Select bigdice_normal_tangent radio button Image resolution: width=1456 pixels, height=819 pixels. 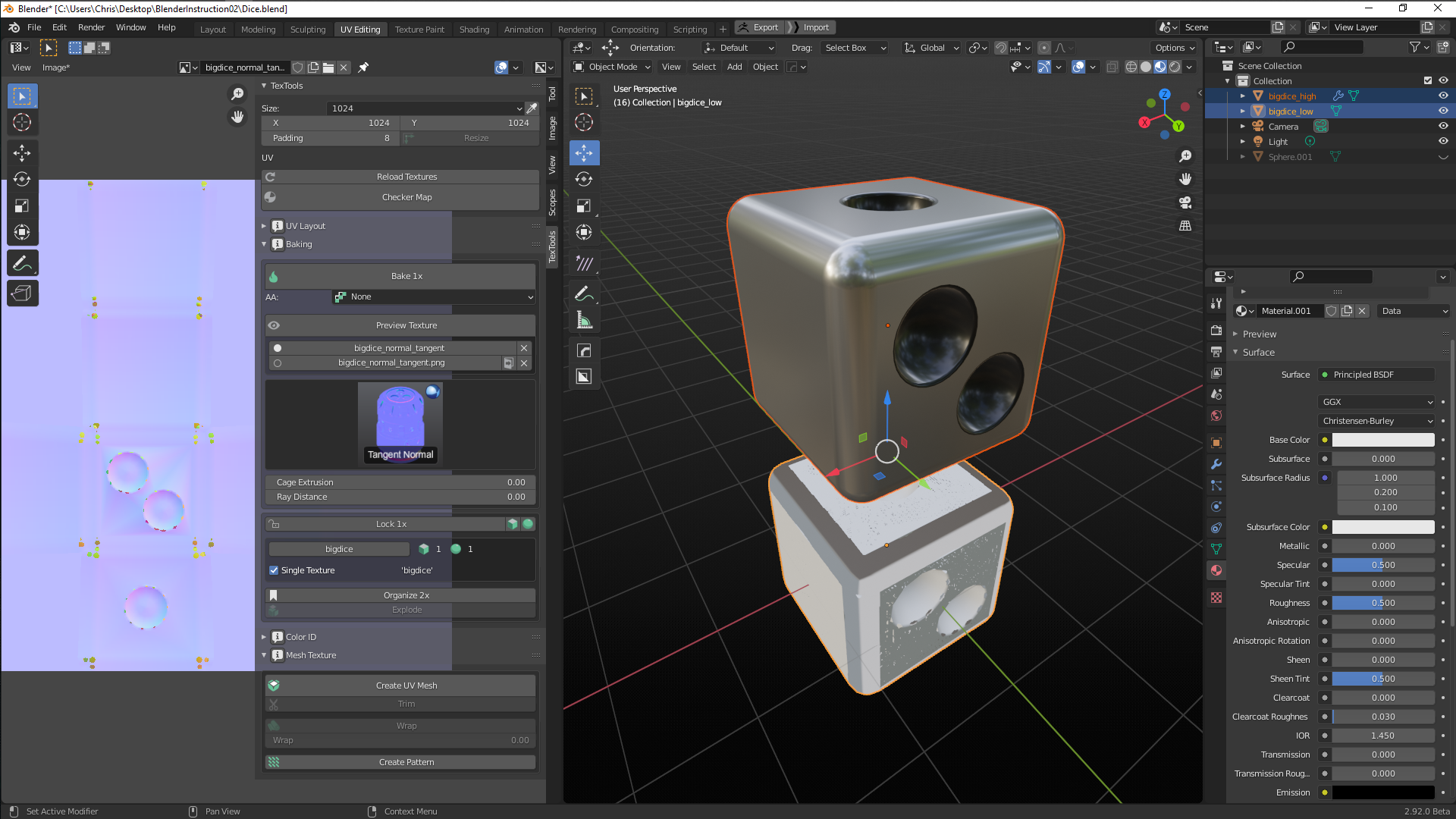coord(278,348)
